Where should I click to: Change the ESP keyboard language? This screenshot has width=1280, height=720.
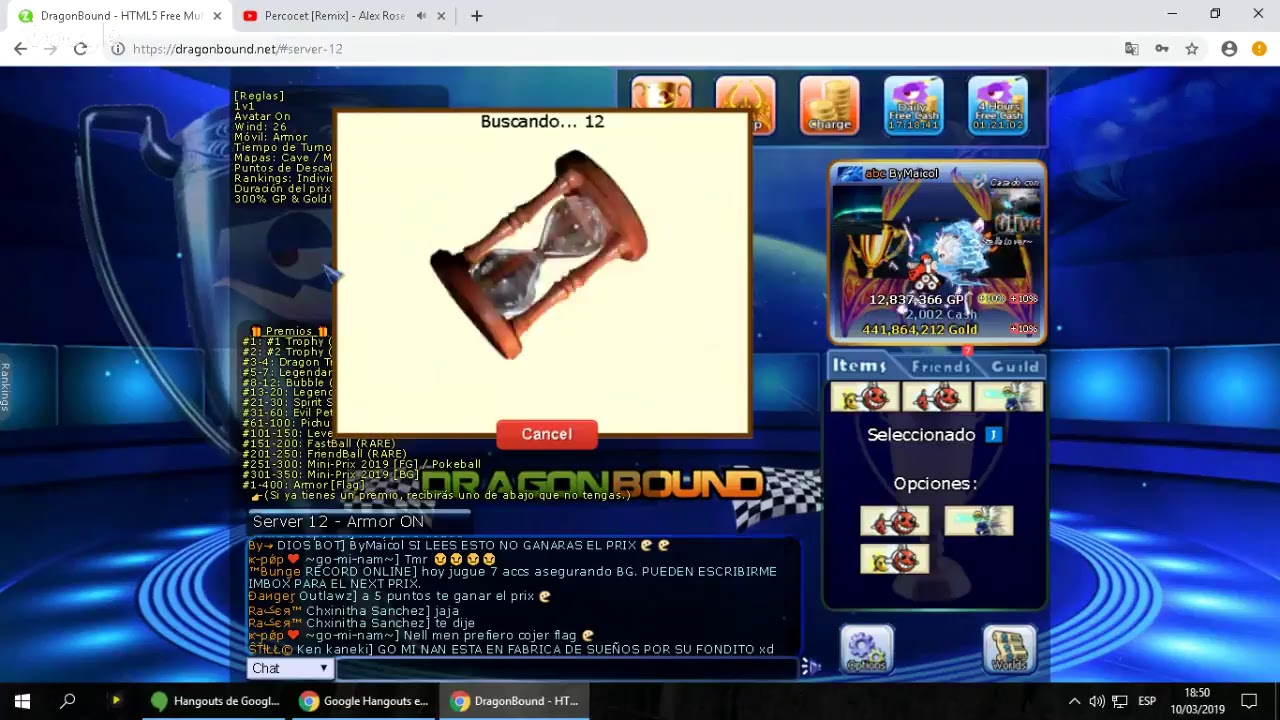click(1147, 701)
